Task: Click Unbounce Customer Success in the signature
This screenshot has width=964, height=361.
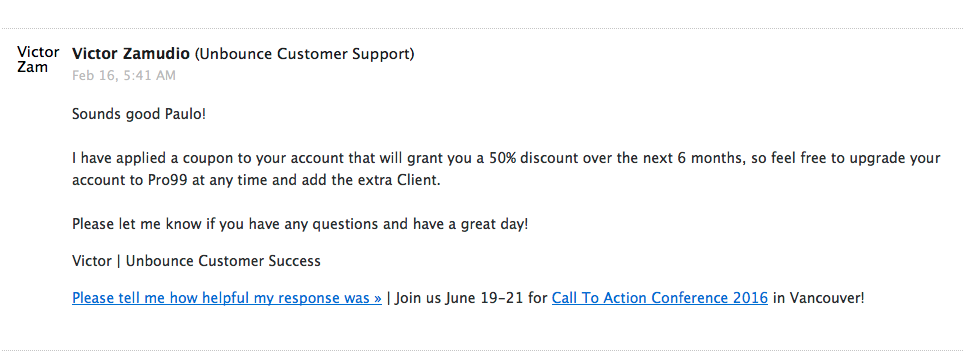Action: coord(223,261)
